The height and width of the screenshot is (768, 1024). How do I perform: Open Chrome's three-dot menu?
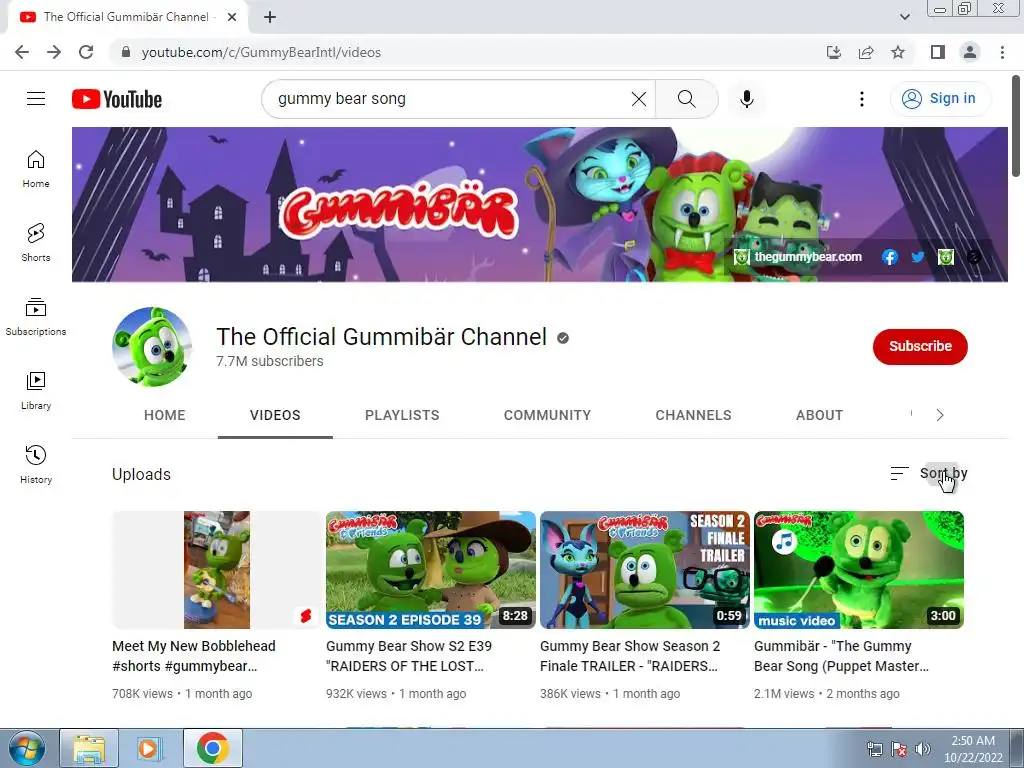(x=1002, y=52)
